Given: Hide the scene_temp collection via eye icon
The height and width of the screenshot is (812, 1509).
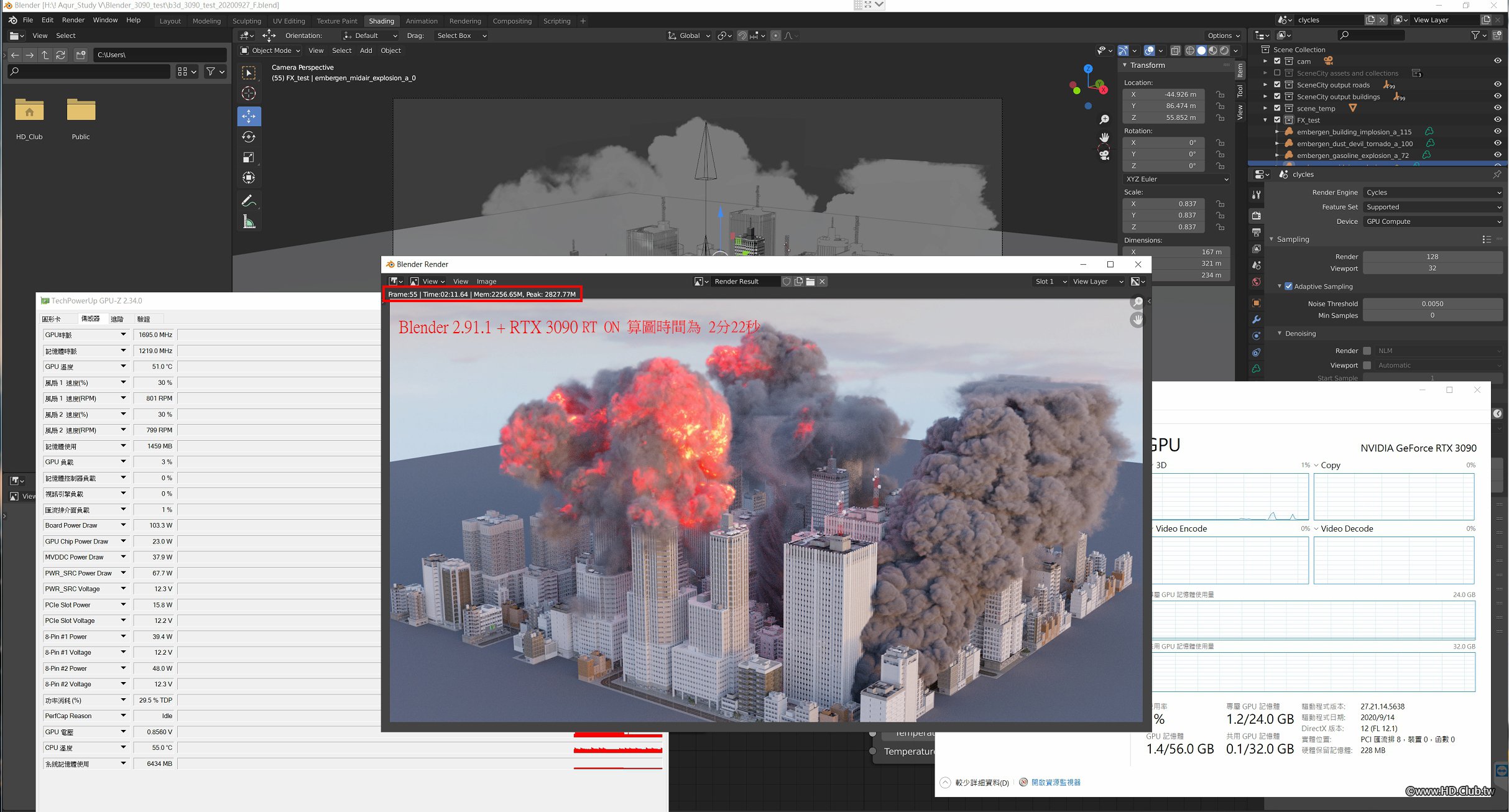Looking at the screenshot, I should click(x=1497, y=108).
